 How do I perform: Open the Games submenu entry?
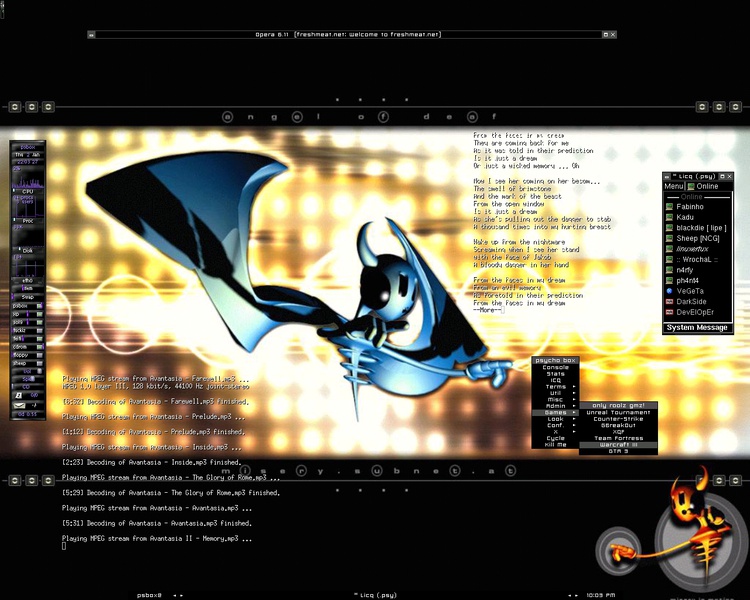555,412
